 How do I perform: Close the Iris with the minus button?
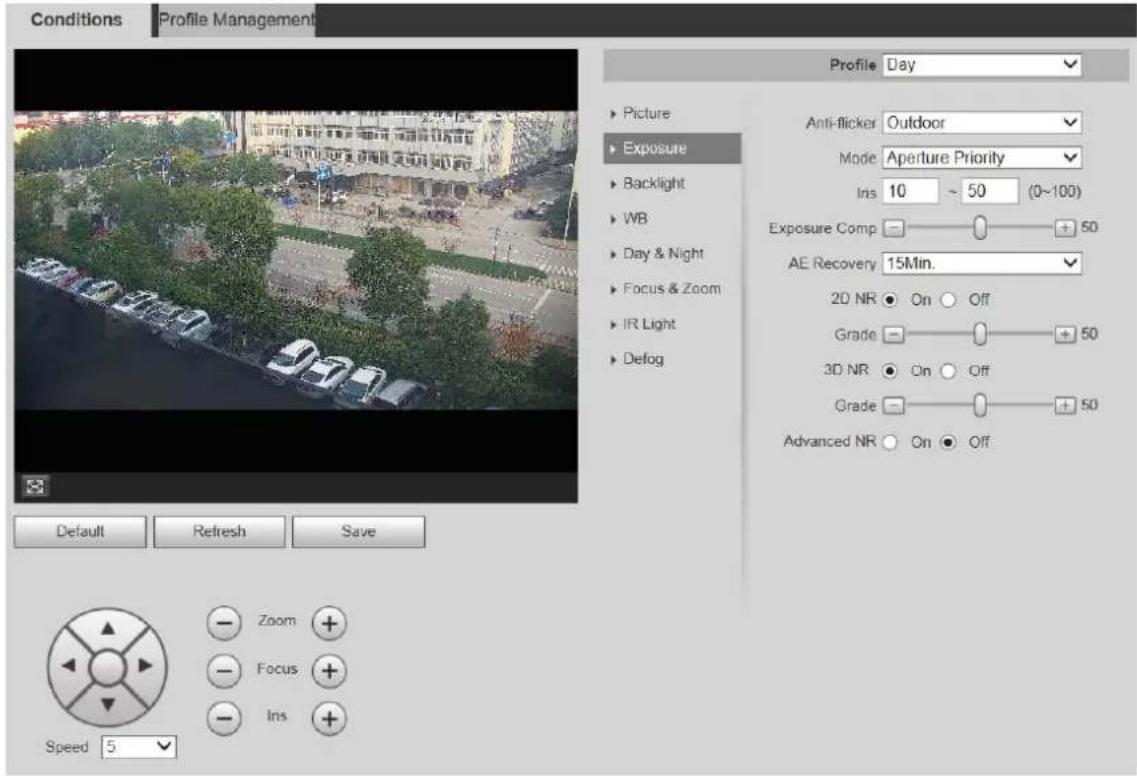click(x=224, y=719)
